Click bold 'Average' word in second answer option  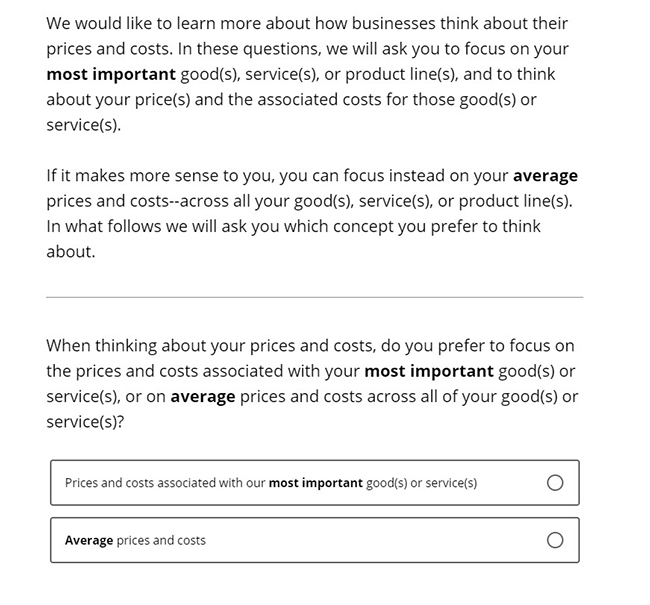pos(89,540)
